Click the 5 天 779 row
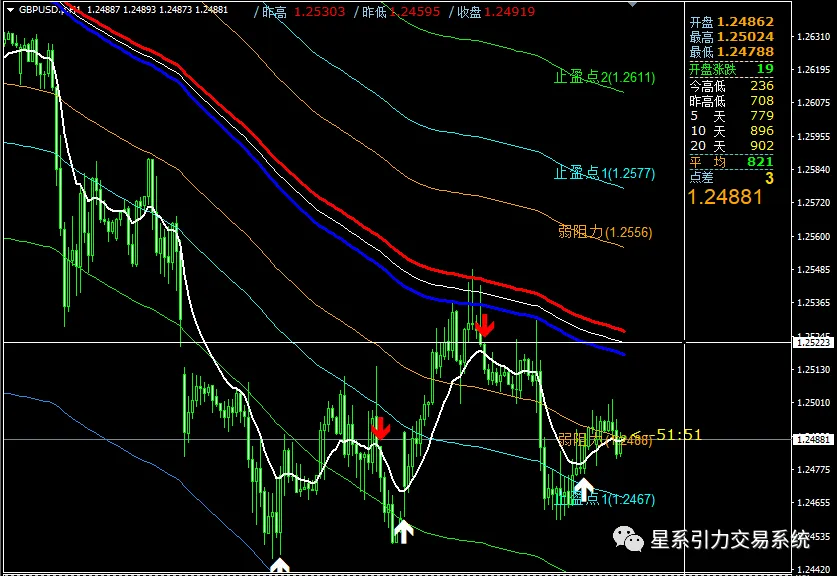This screenshot has width=837, height=576. click(x=731, y=115)
